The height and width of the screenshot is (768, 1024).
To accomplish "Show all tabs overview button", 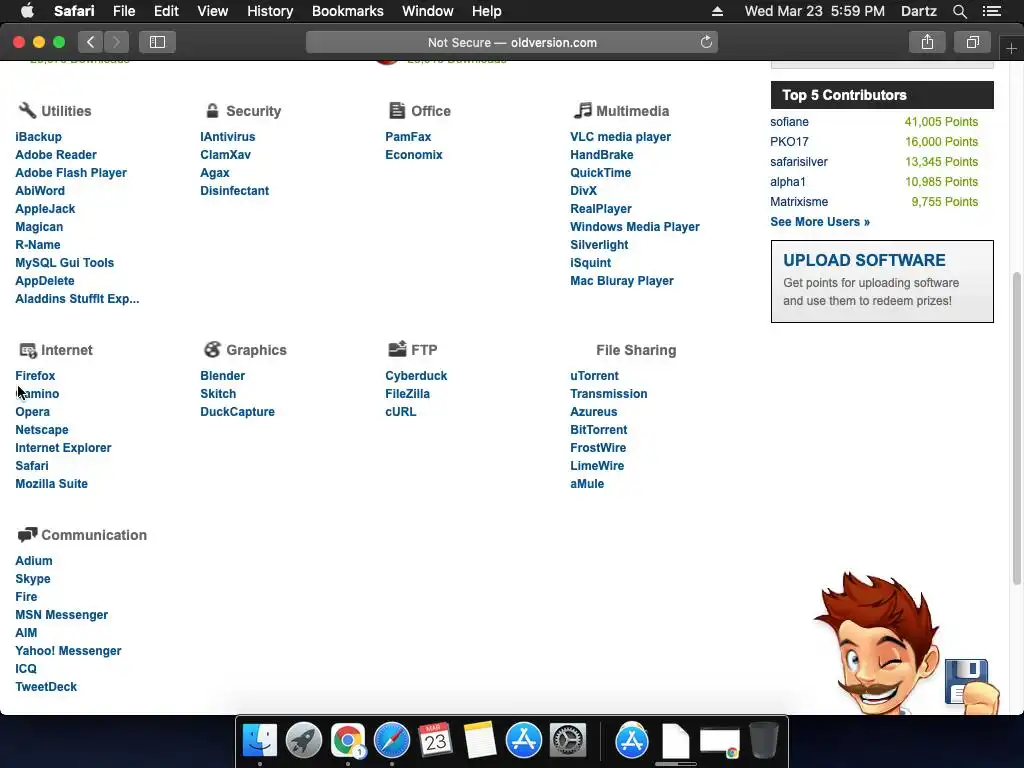I will 972,42.
